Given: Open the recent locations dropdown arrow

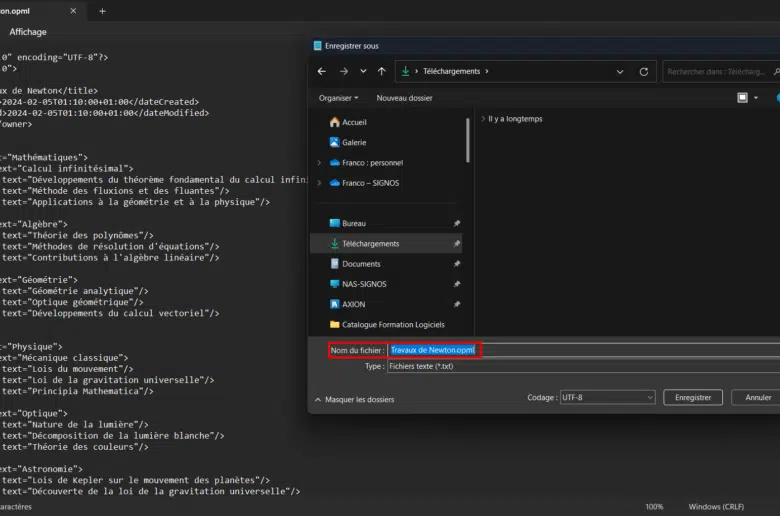Looking at the screenshot, I should (x=362, y=72).
